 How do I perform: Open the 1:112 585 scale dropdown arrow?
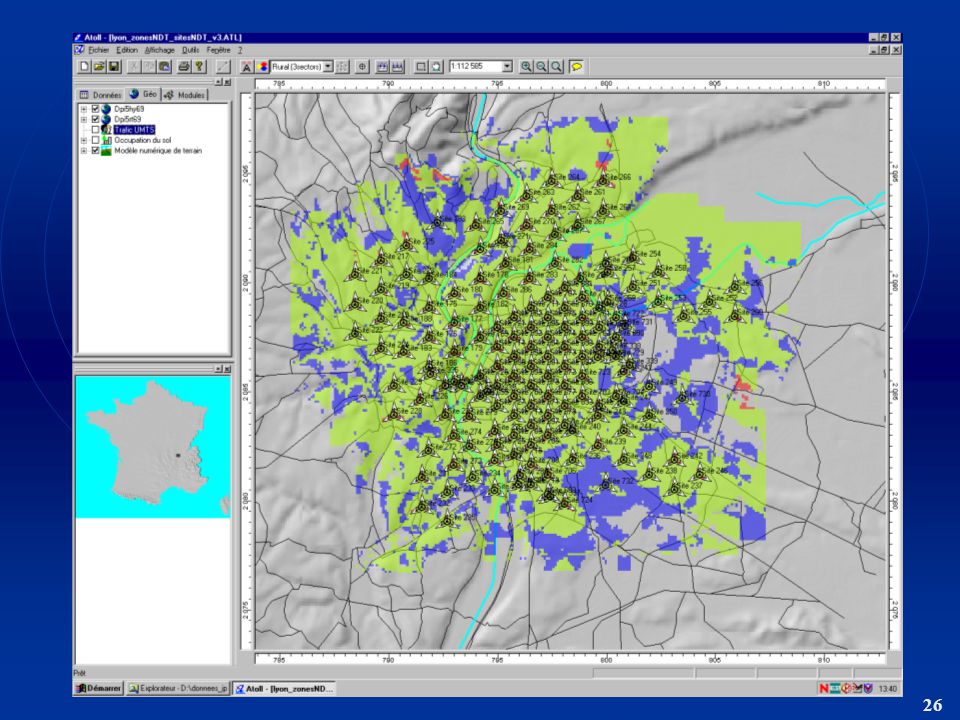pyautogui.click(x=507, y=66)
